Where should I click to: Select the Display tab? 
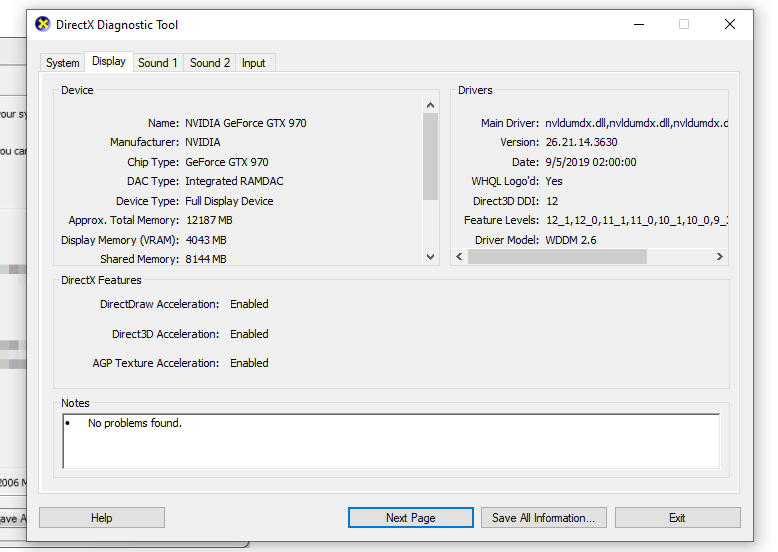[x=109, y=61]
